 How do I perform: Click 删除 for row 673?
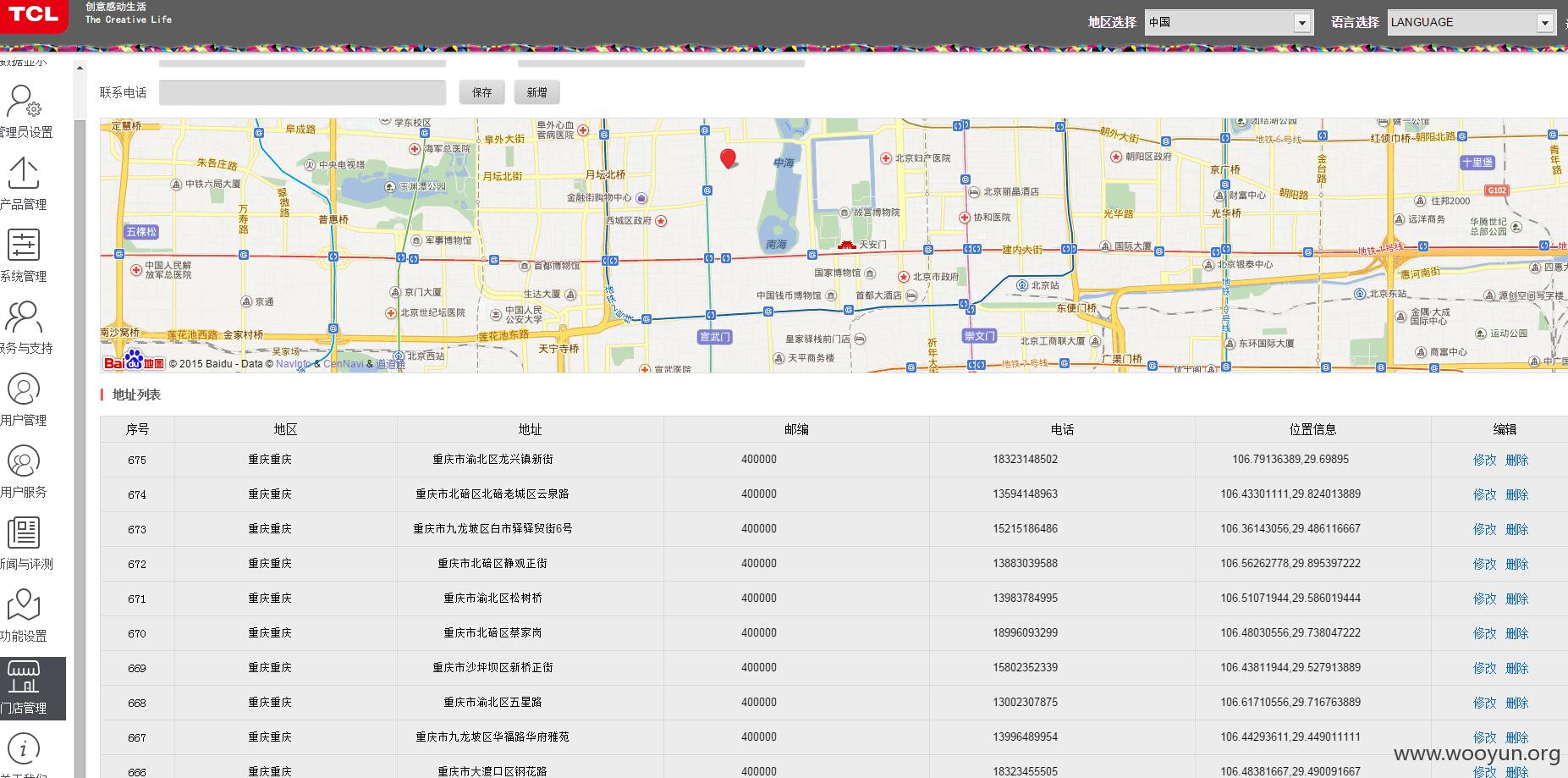click(1517, 529)
